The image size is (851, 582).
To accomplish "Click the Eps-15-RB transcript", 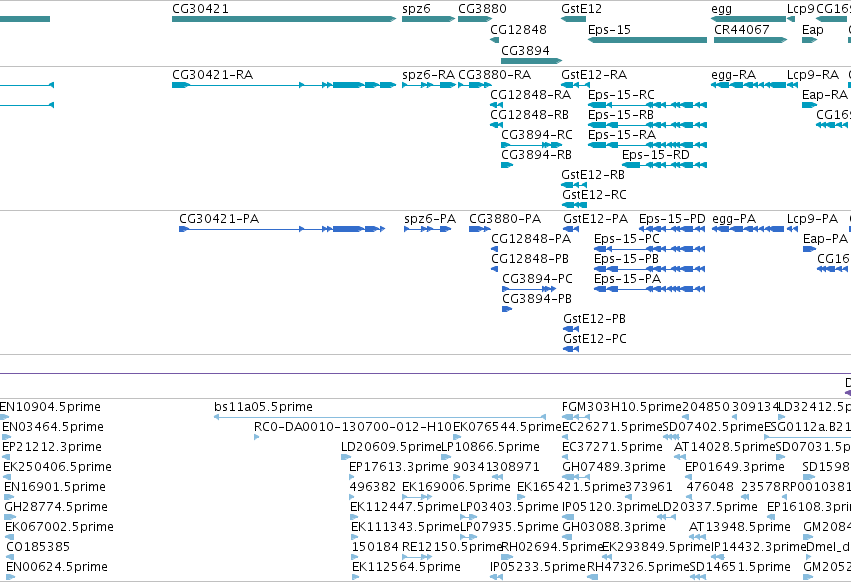I will point(647,125).
